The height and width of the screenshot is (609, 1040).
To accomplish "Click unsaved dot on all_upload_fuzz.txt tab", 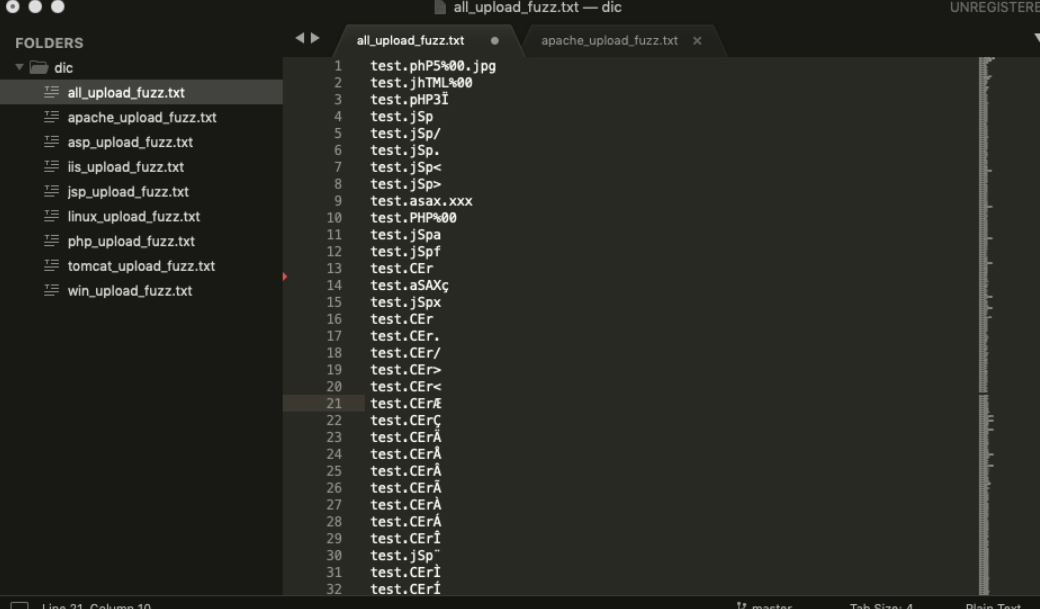I will (494, 41).
